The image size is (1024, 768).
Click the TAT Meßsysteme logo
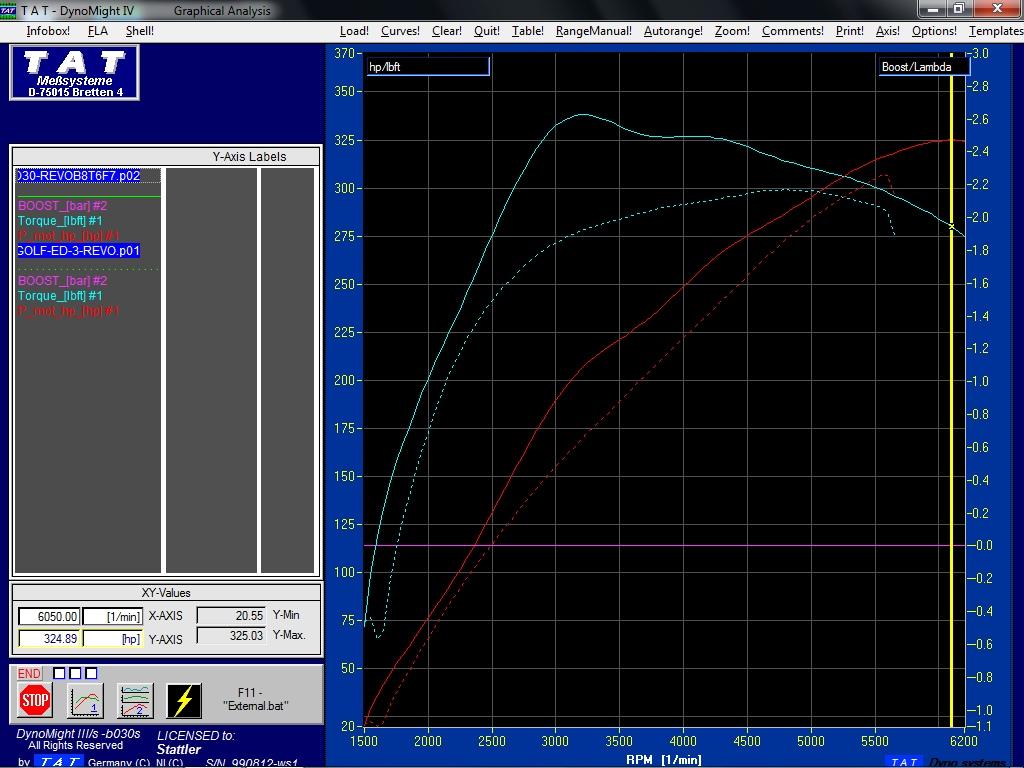(x=75, y=73)
